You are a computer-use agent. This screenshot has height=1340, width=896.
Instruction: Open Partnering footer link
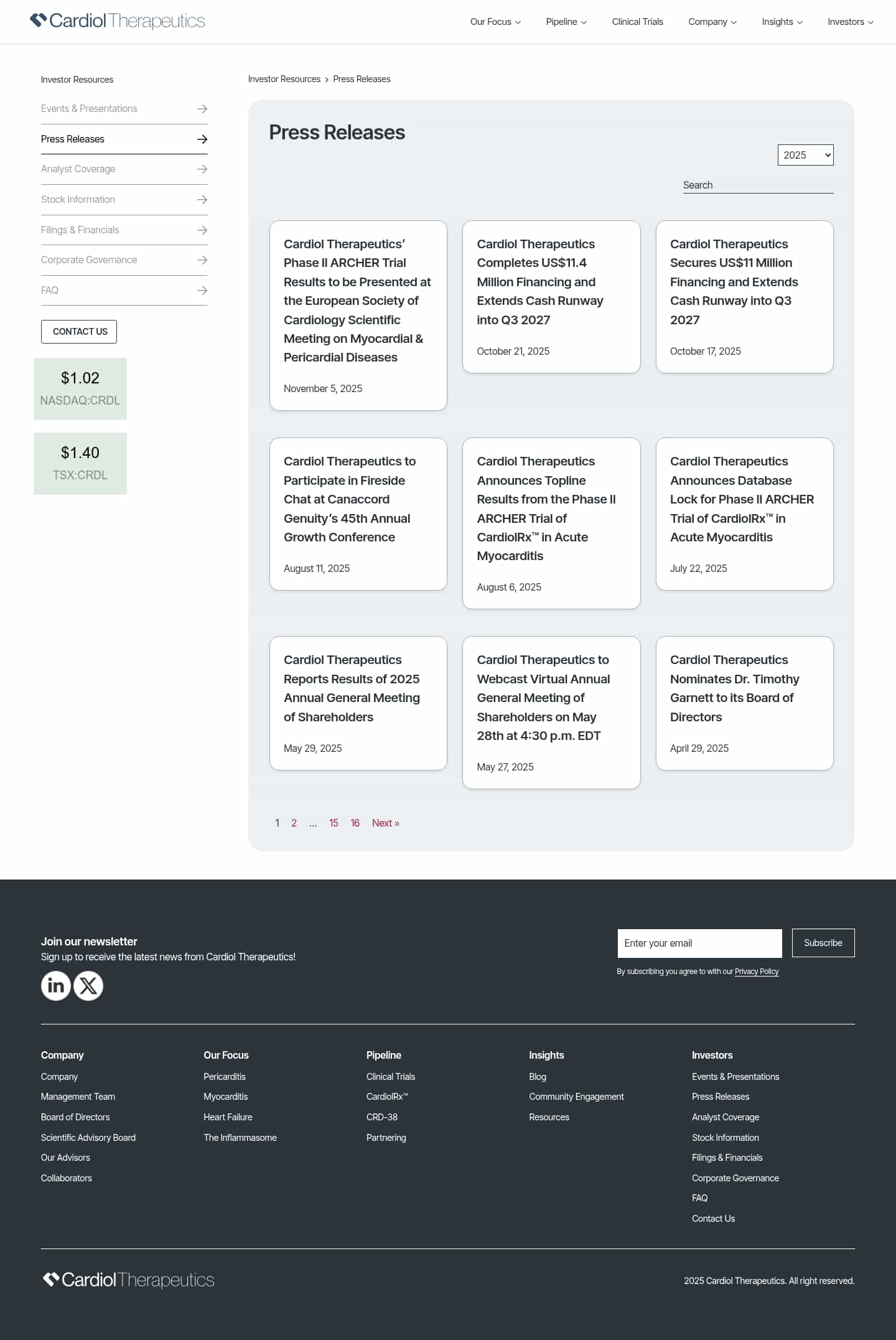tap(386, 1138)
